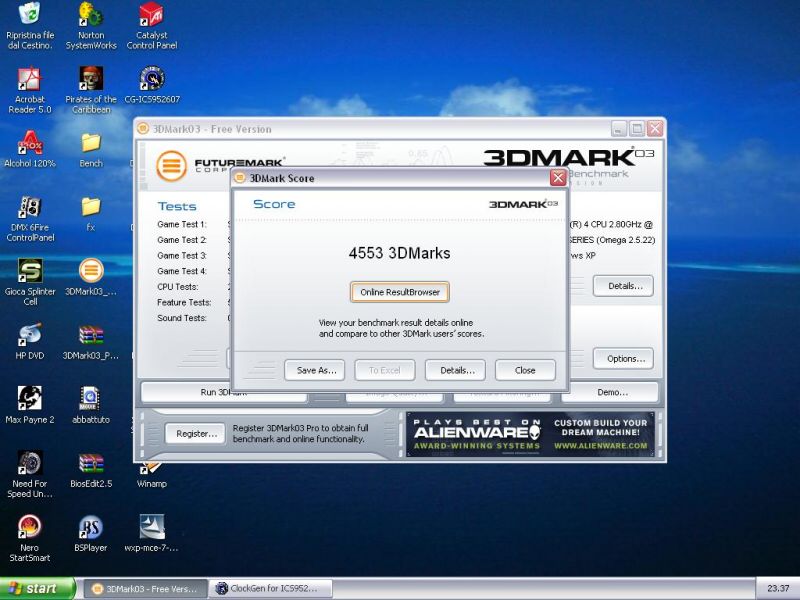Click the "4553 3DMarks" score text
The image size is (800, 600).
tap(399, 253)
